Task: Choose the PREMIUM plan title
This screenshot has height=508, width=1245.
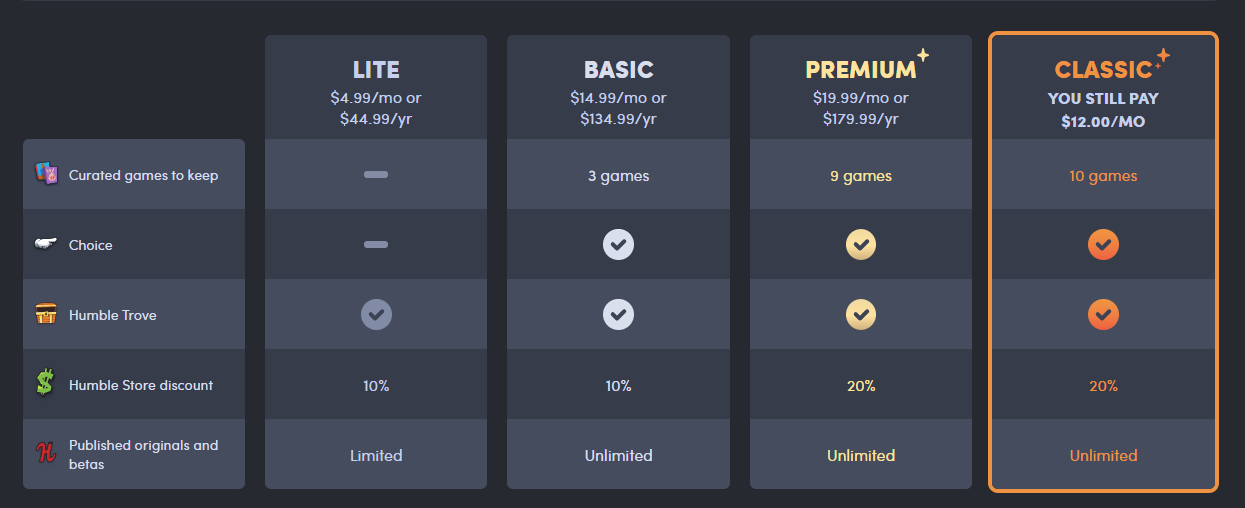Action: pos(860,70)
